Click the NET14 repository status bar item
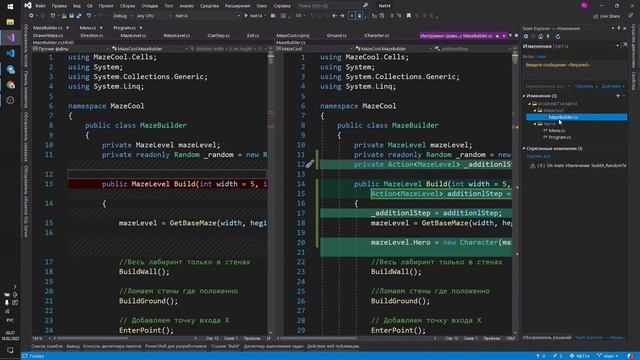The image size is (640, 360). click(579, 356)
